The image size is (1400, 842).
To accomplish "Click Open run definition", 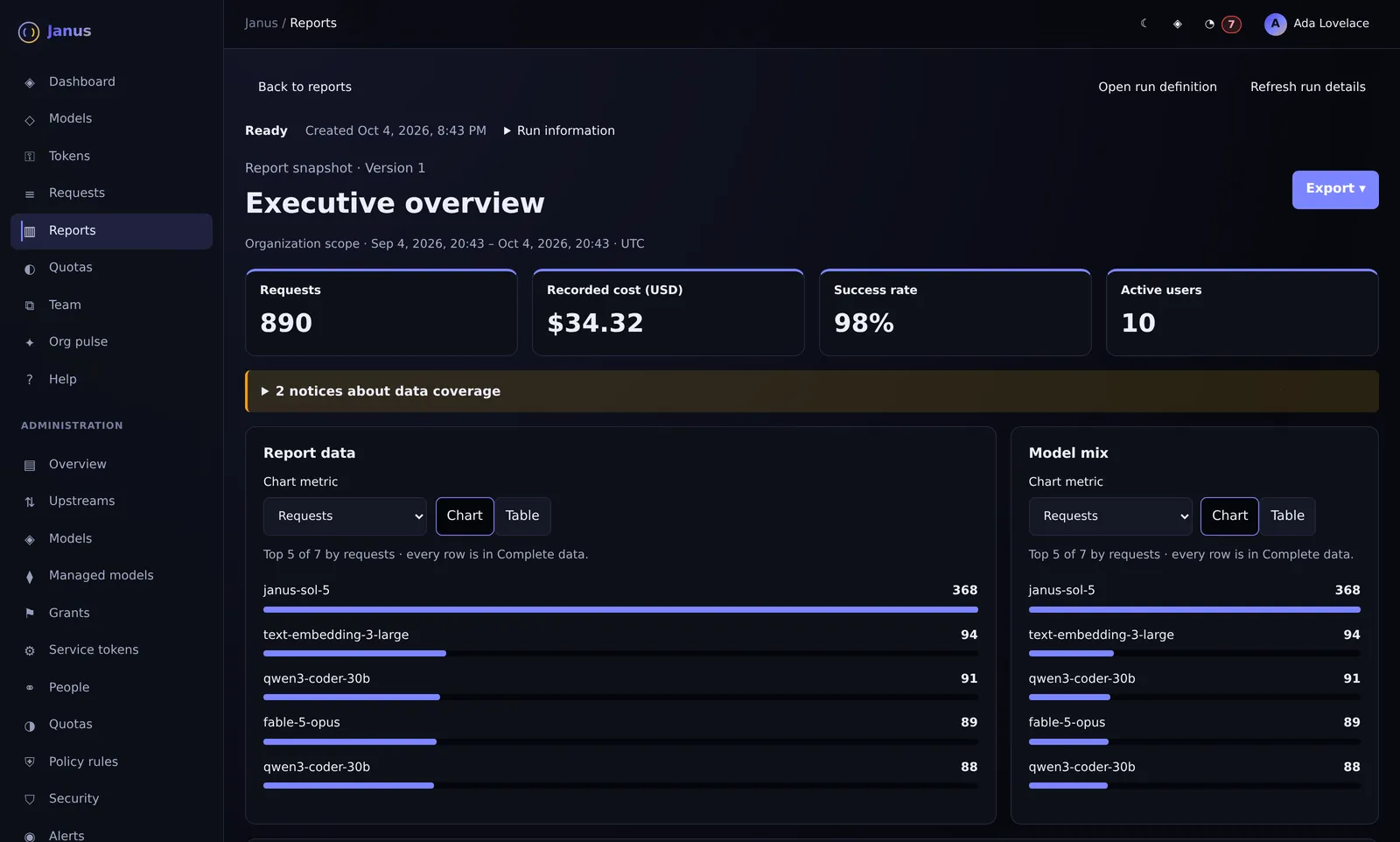I will (x=1157, y=87).
